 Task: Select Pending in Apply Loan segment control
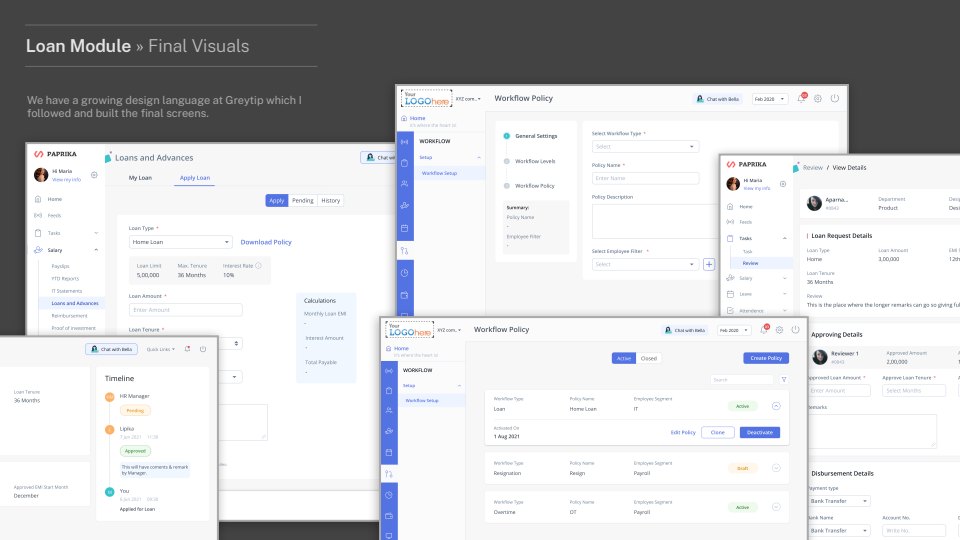coord(303,200)
